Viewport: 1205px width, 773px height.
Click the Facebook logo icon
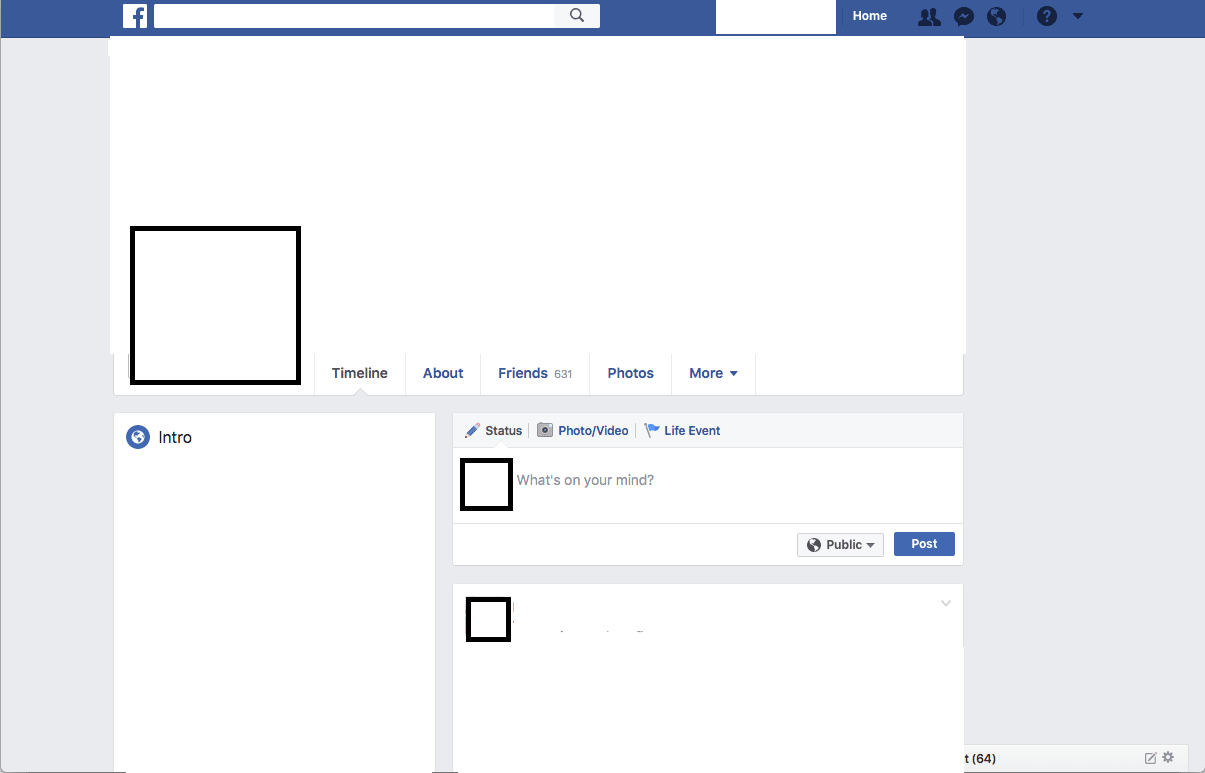click(135, 16)
